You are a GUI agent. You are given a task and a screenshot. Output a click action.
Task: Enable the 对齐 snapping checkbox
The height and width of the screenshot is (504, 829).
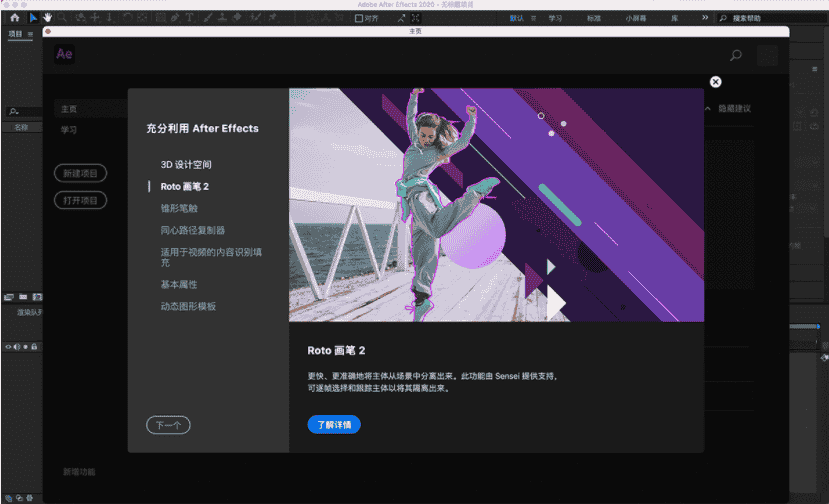tap(360, 18)
